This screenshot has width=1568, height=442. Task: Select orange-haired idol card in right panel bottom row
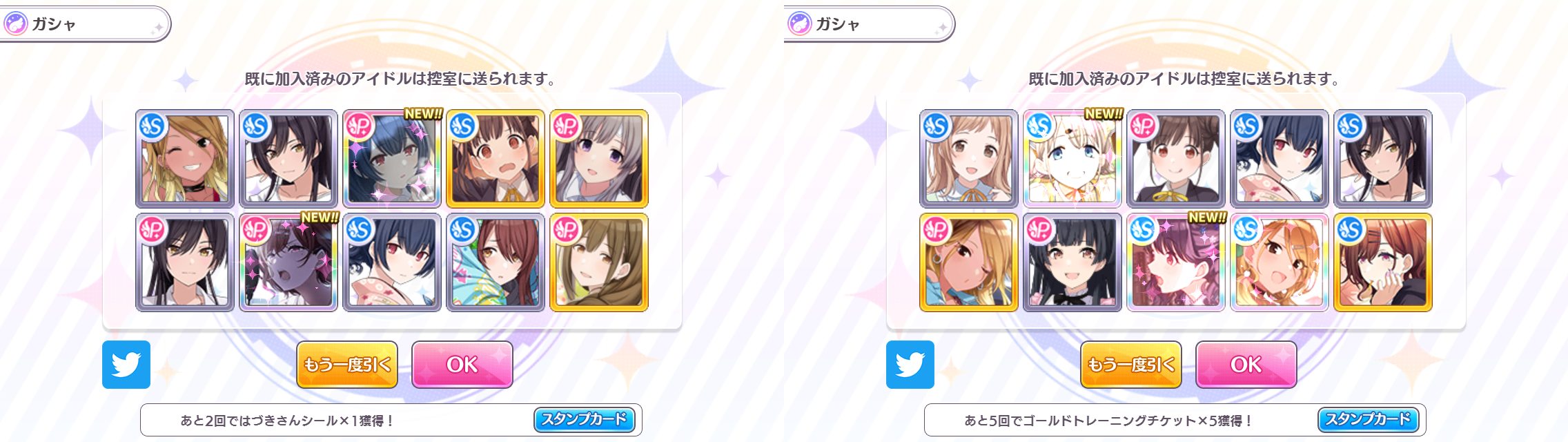pos(1280,262)
